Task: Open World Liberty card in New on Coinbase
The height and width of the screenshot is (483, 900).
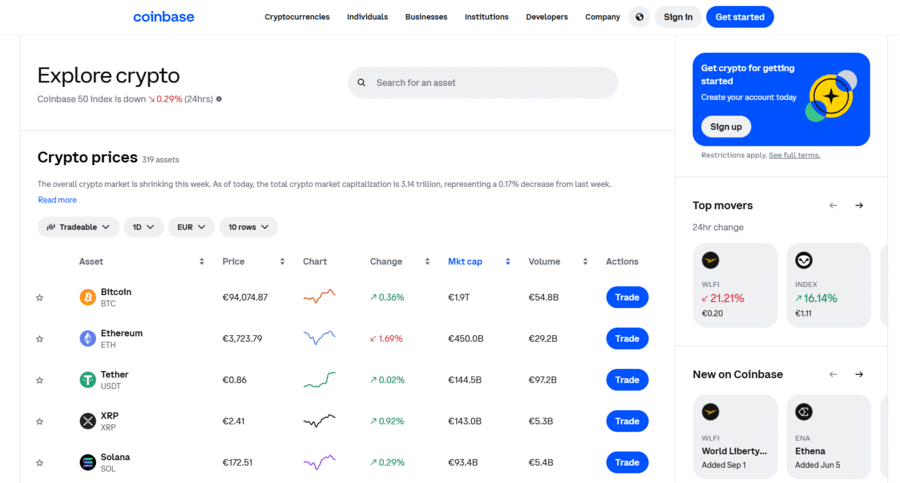Action: coord(735,436)
